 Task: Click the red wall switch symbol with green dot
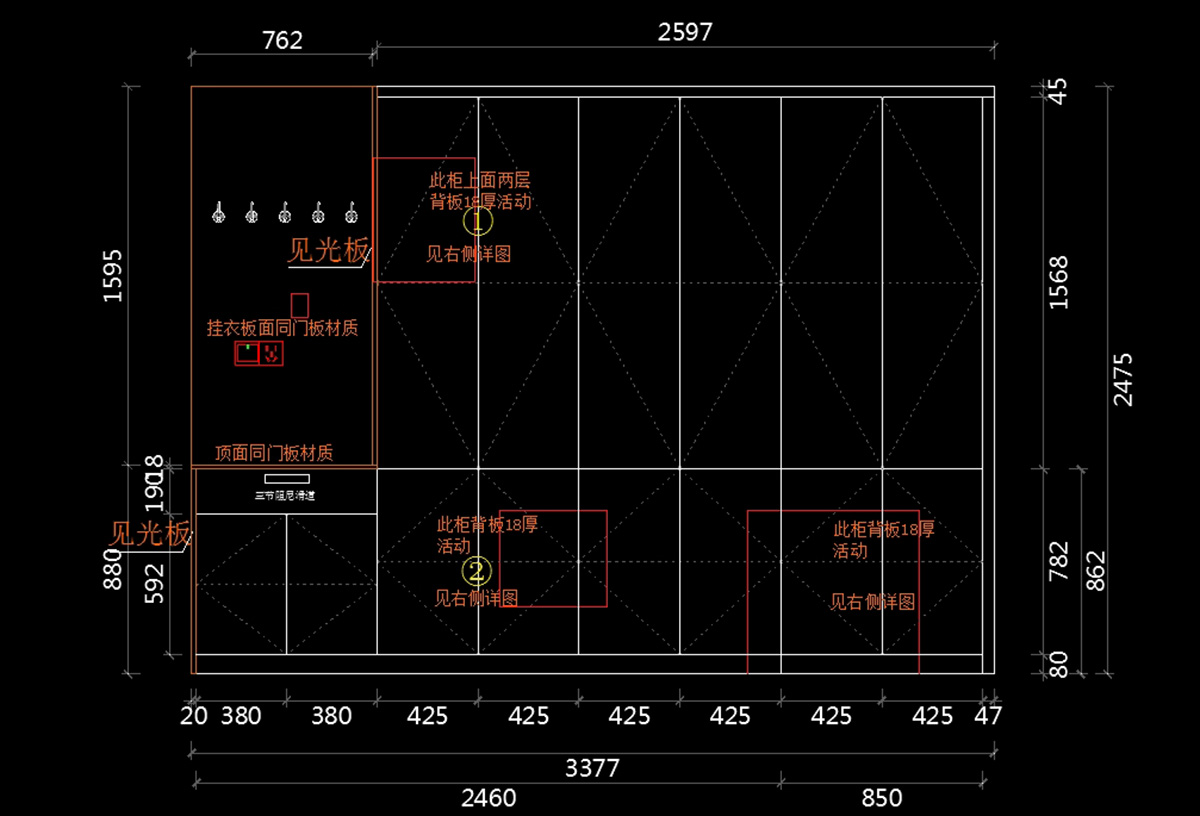[x=247, y=353]
